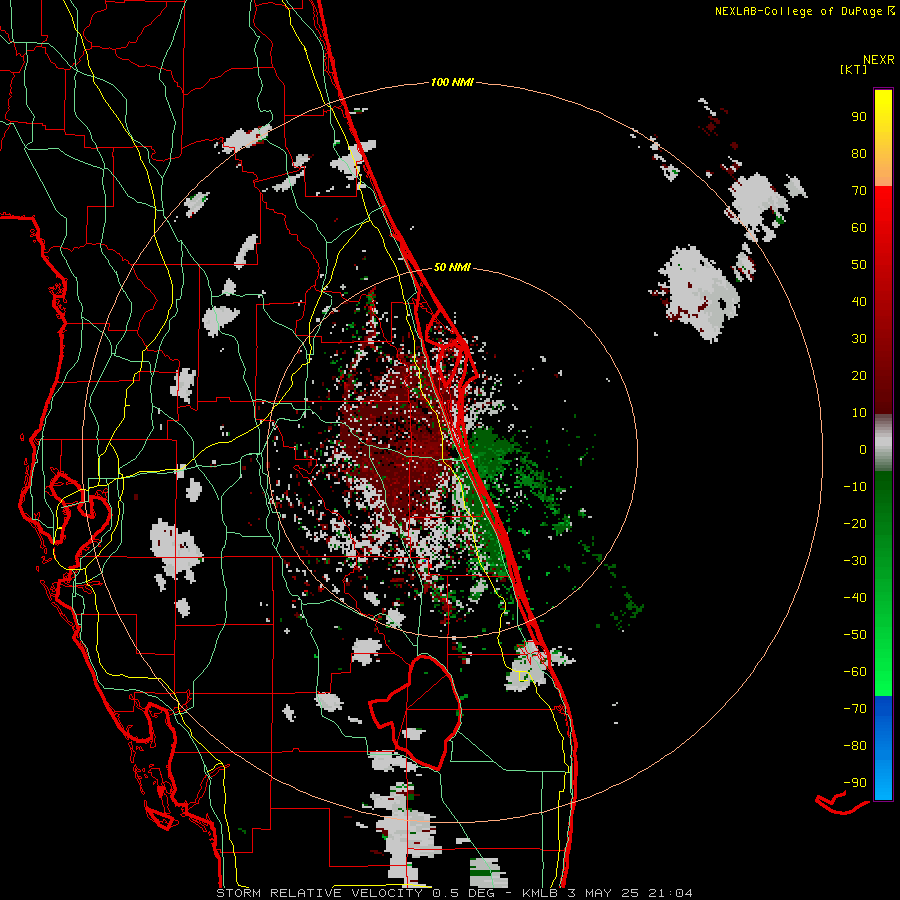
Task: Click the -60 value on the velocity scale
Action: 855,672
